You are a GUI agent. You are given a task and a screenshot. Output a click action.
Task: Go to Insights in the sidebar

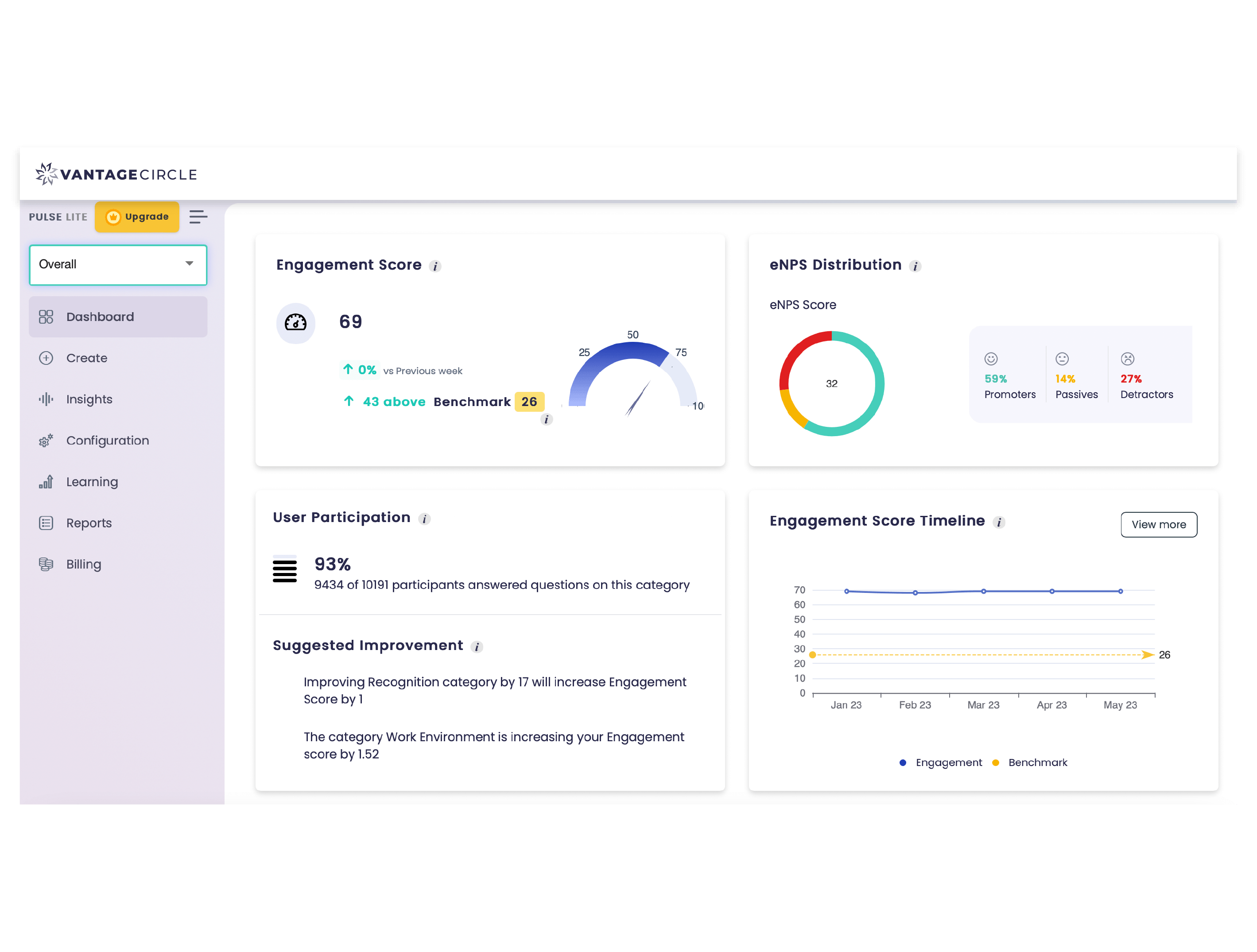pos(118,399)
